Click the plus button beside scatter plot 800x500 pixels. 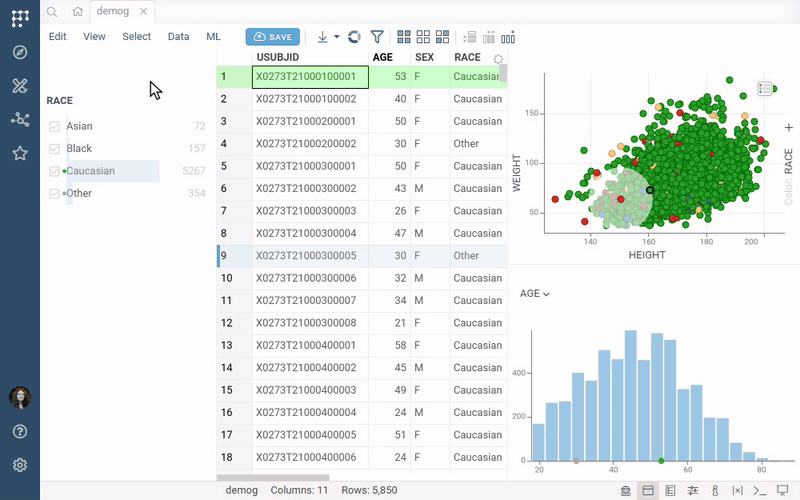789,128
